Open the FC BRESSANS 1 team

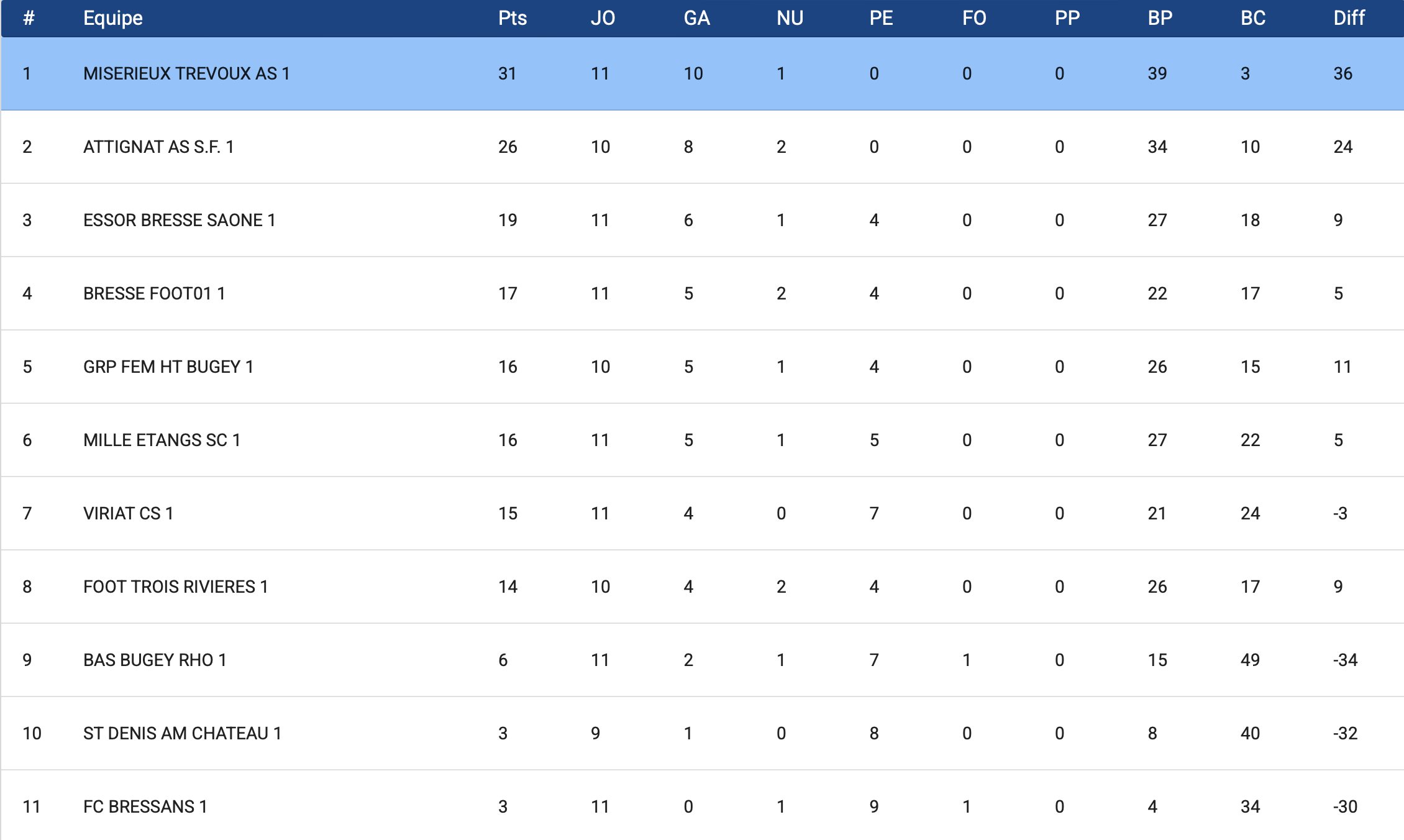point(145,806)
